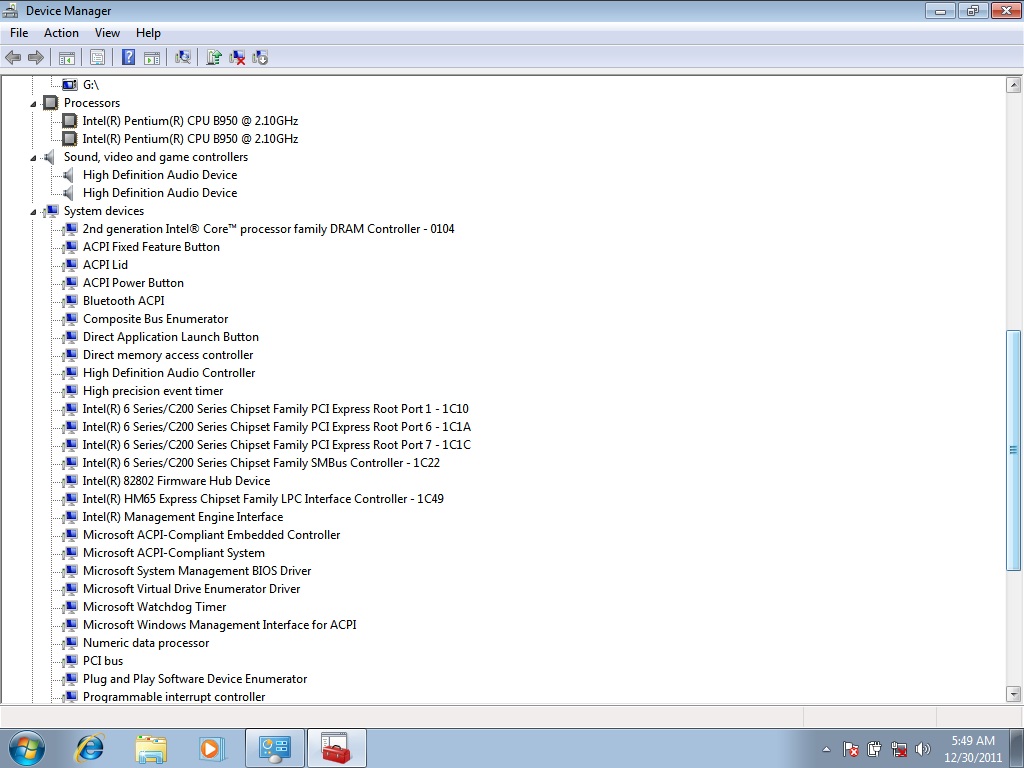The height and width of the screenshot is (768, 1024).
Task: Click the blue Help question mark icon
Action: click(129, 57)
